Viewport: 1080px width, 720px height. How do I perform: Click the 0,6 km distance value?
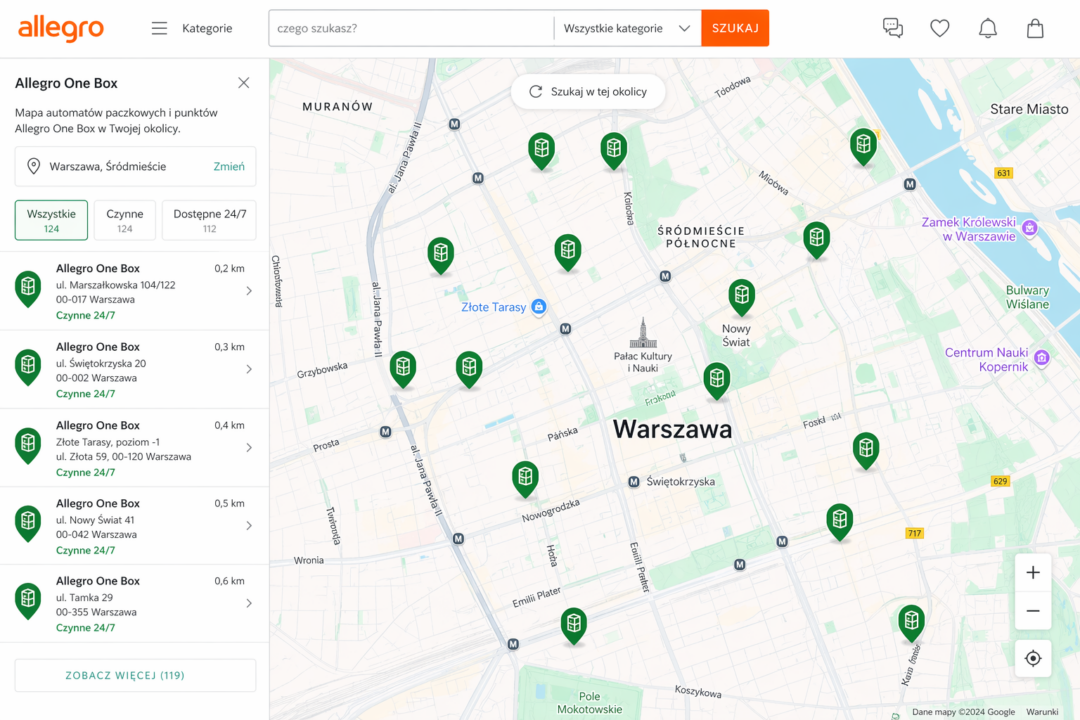coord(229,581)
